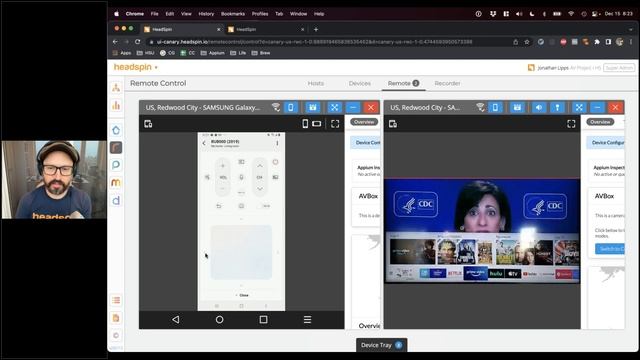Screen dimensions: 640x360
Task: Open the Recorder tab
Action: [x=447, y=83]
